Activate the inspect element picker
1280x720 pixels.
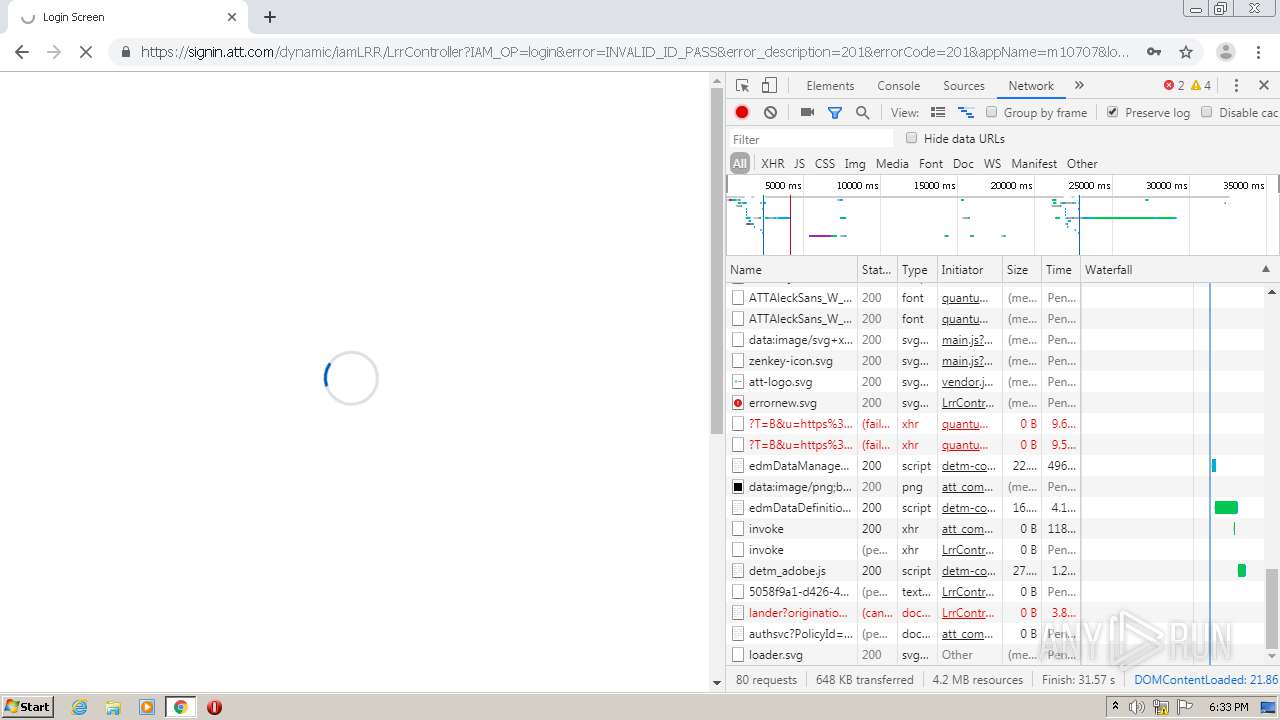pos(742,86)
